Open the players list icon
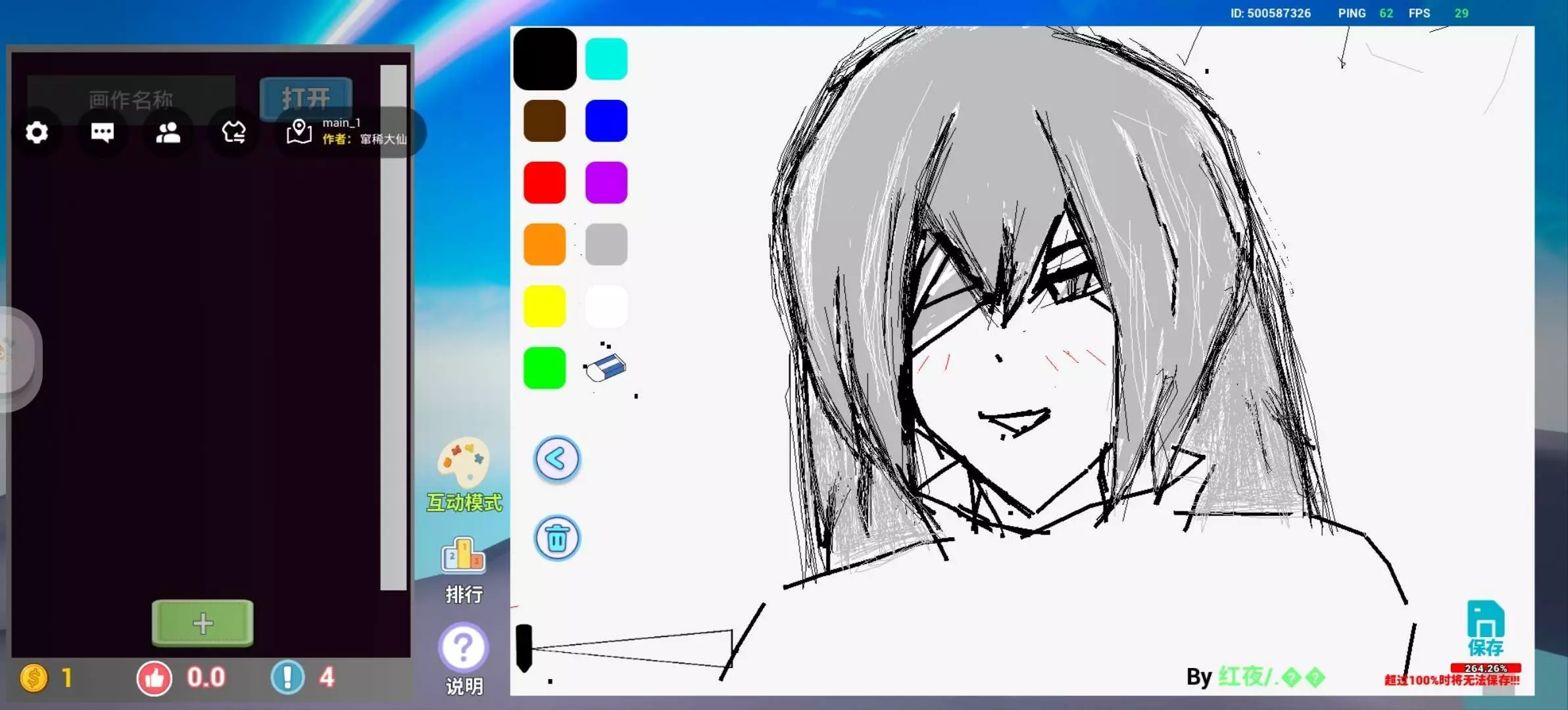This screenshot has height=710, width=1568. click(x=168, y=133)
